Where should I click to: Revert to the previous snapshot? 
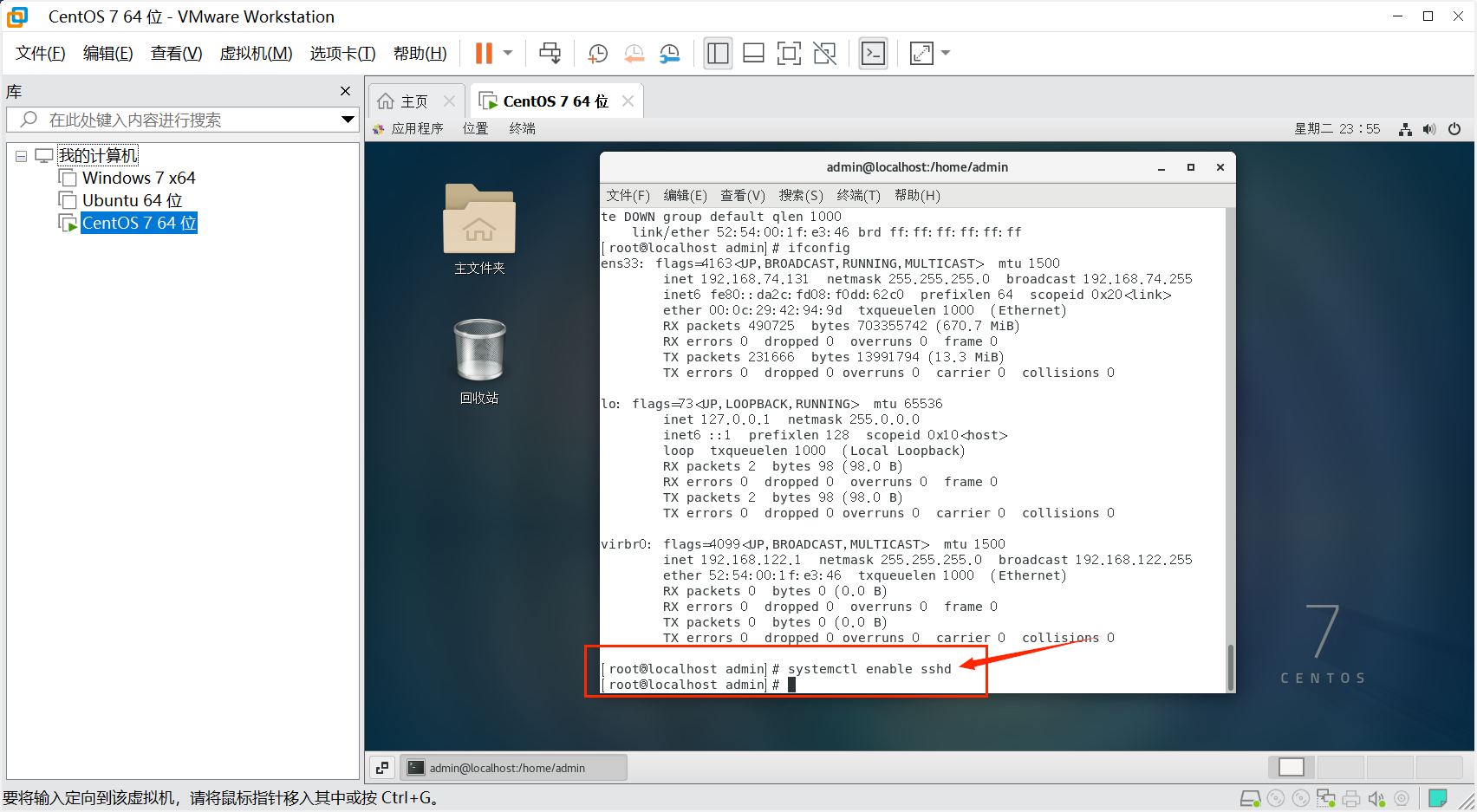click(634, 54)
